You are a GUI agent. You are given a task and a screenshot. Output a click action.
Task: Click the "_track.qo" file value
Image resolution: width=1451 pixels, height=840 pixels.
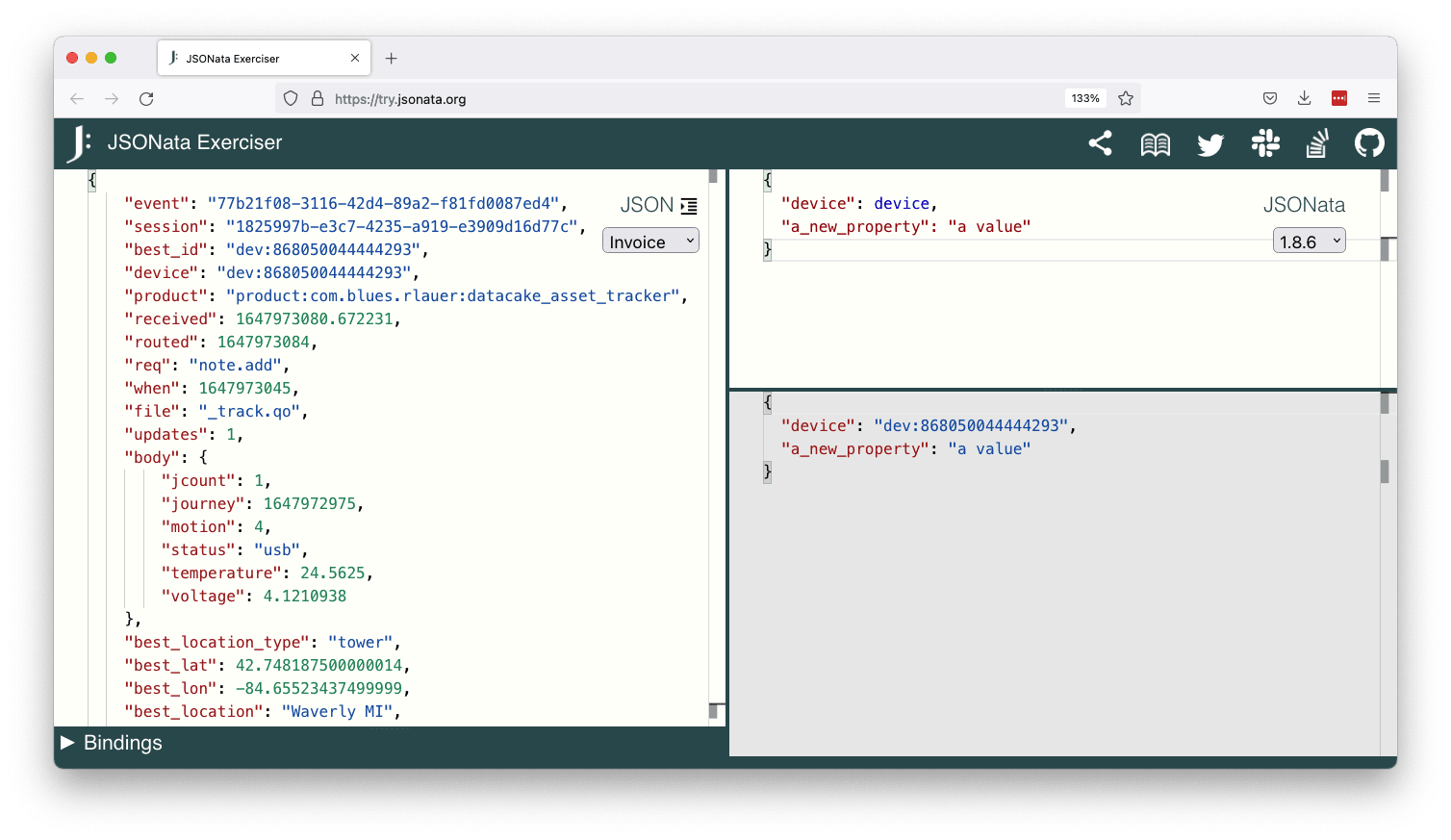click(x=249, y=411)
